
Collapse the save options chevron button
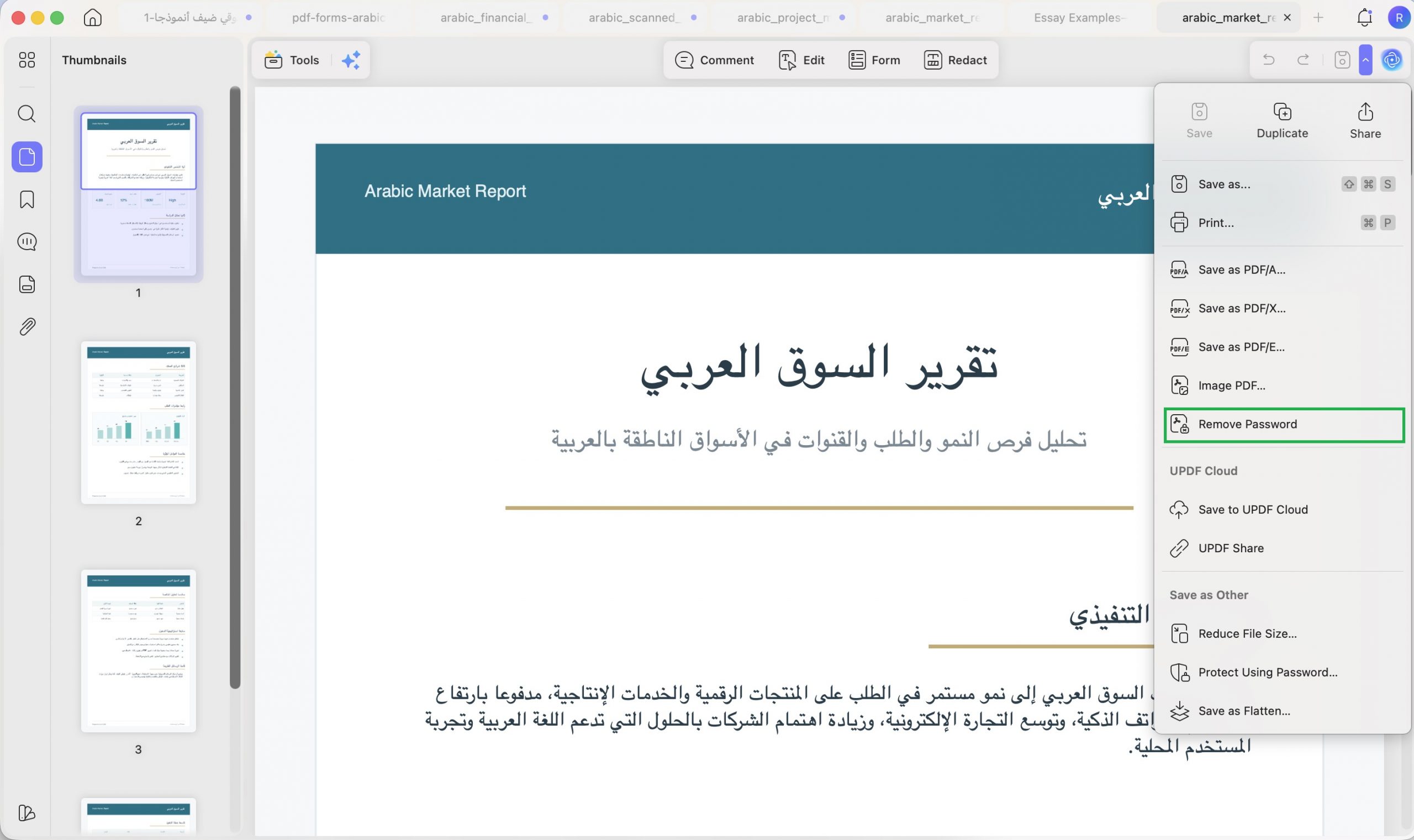click(x=1365, y=60)
